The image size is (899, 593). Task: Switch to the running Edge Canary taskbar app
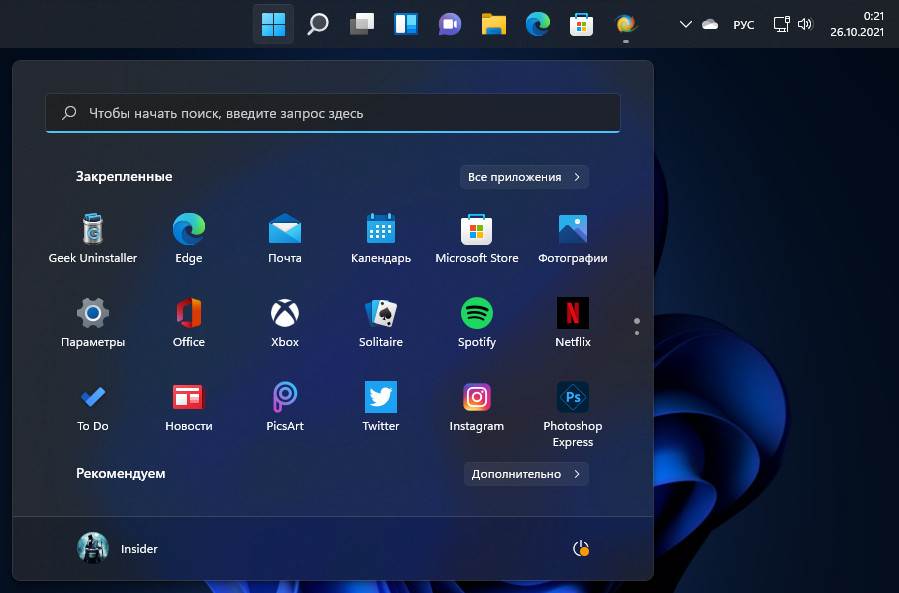[x=626, y=24]
